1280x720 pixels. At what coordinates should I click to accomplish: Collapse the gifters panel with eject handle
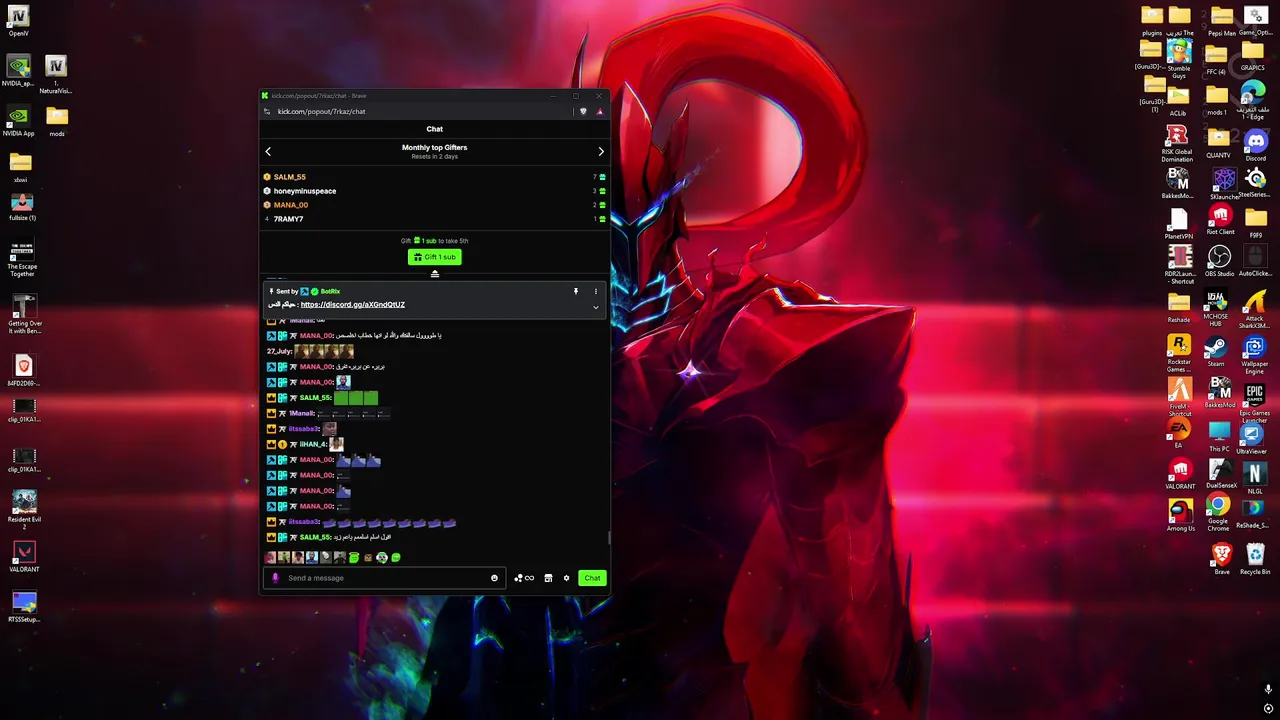(434, 274)
